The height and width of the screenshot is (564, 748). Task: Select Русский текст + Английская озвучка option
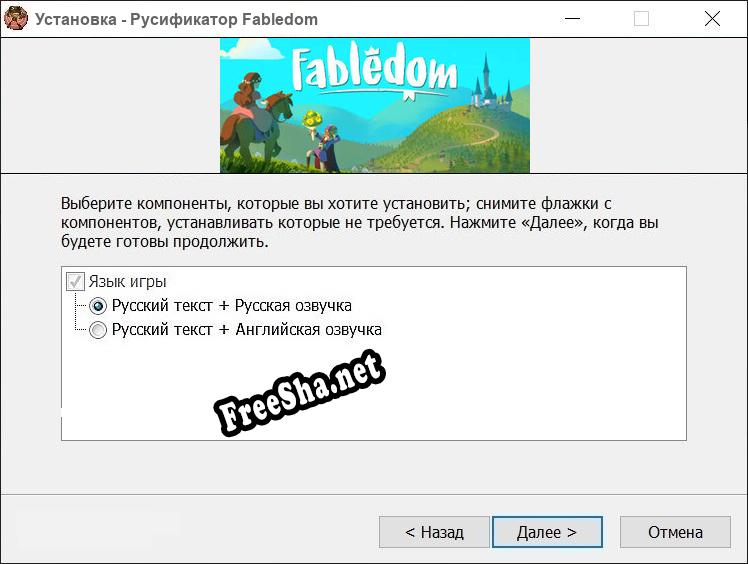point(98,330)
